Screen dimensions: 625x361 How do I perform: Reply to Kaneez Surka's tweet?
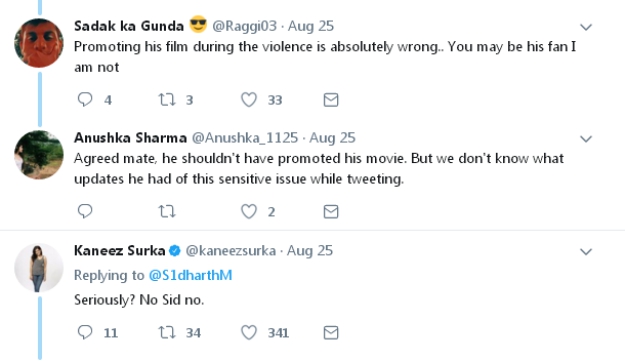point(85,332)
